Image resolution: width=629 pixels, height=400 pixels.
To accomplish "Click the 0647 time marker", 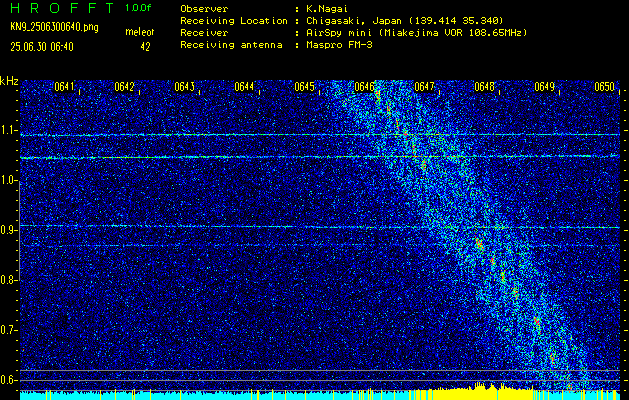I will (424, 87).
